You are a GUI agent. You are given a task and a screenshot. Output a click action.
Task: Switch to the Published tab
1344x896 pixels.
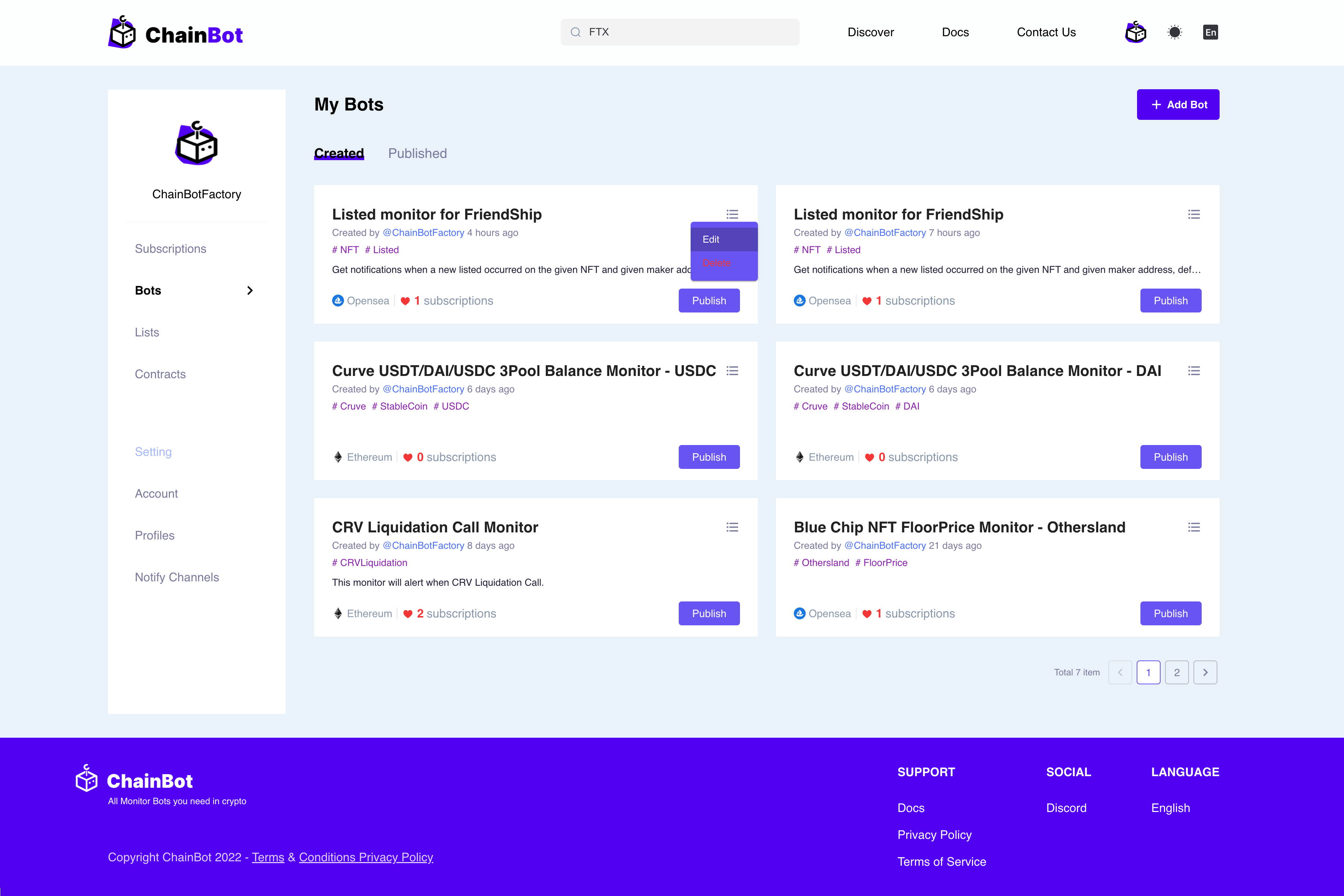417,153
